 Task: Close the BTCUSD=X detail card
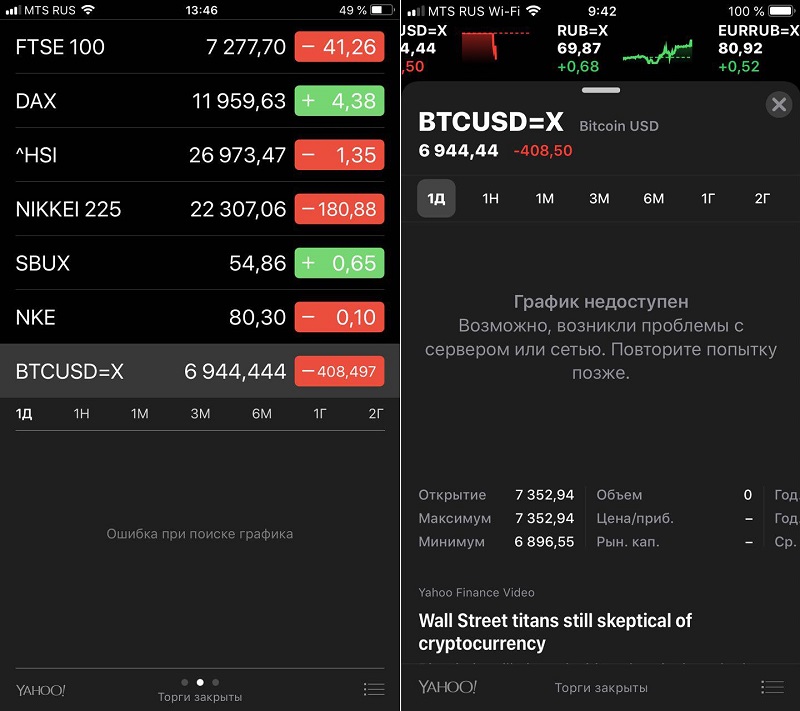click(x=779, y=104)
